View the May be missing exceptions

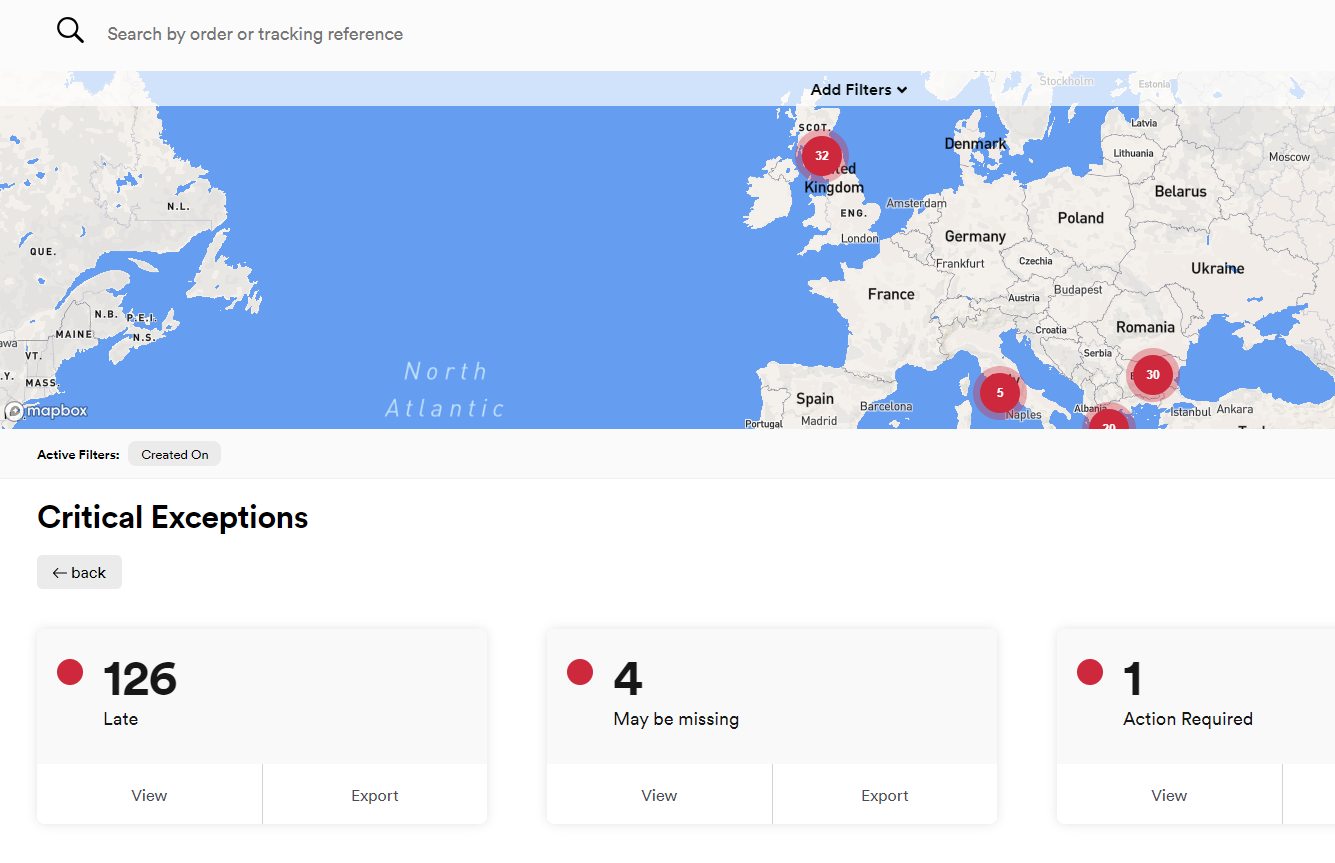pyautogui.click(x=659, y=796)
